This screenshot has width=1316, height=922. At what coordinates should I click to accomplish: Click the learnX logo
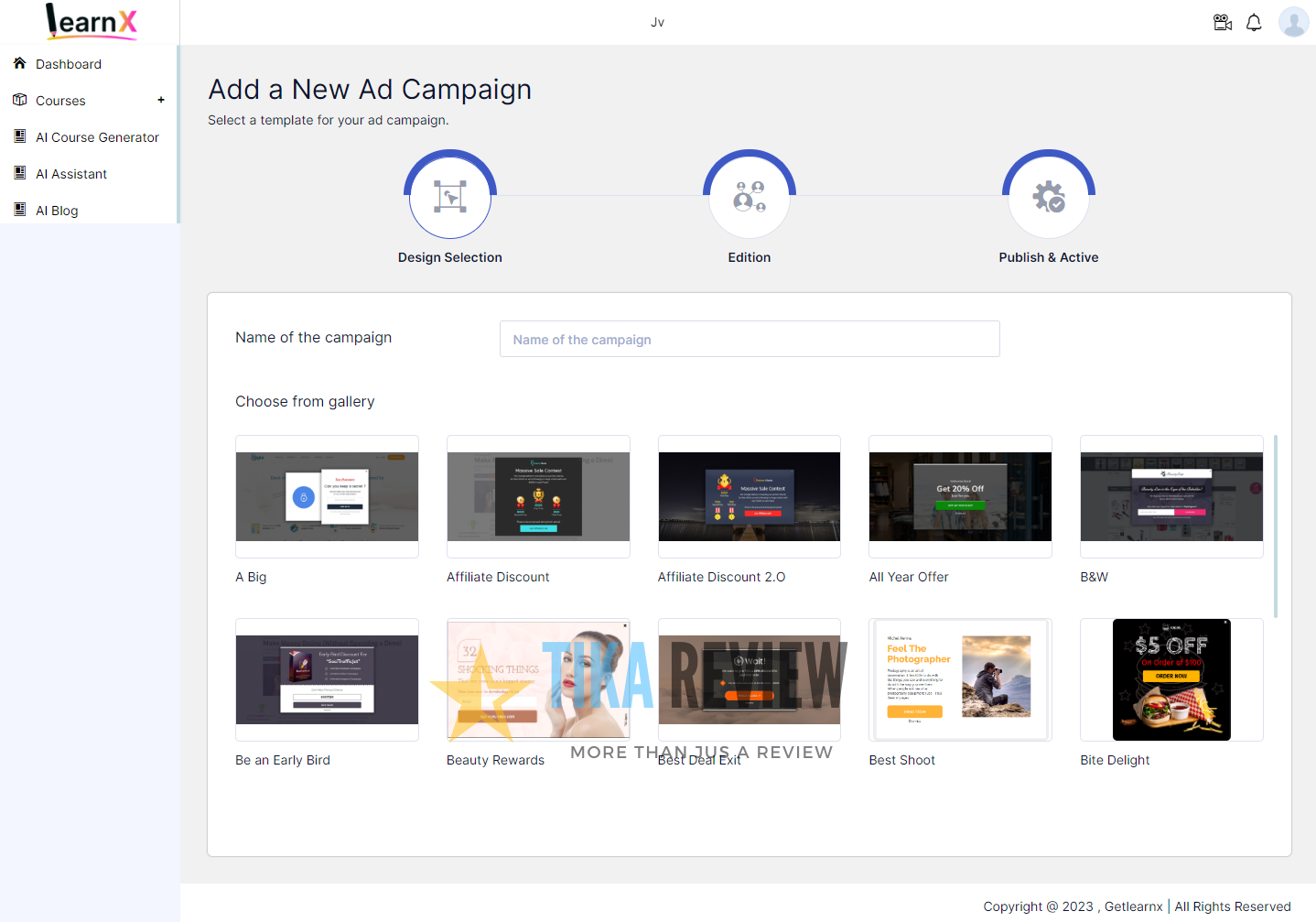90,21
